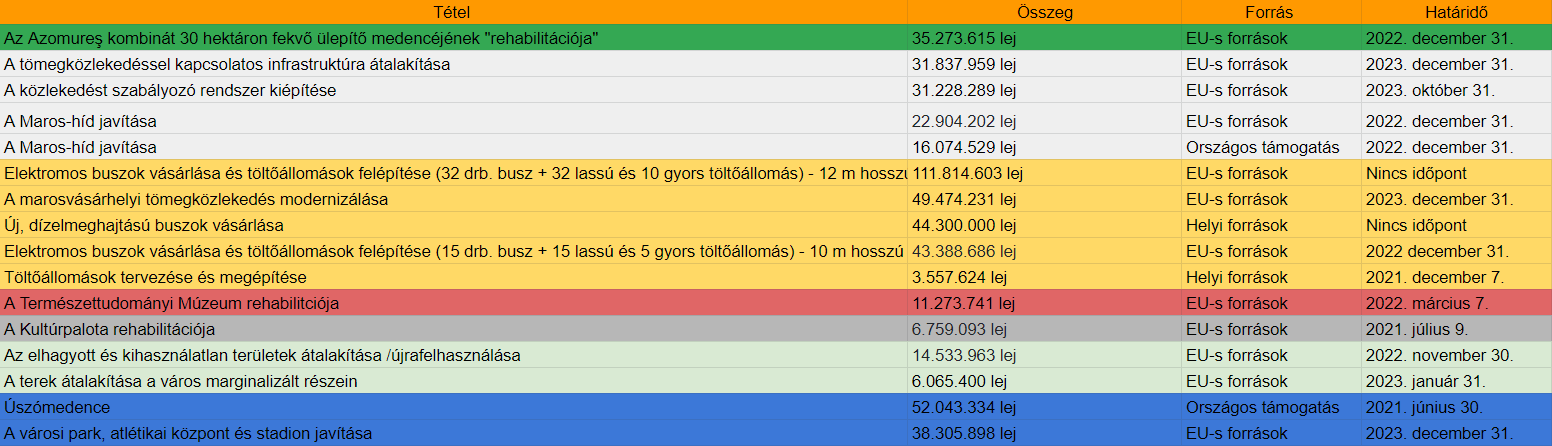Click the 2023. október 31. deadline cell
Screen dimensions: 1552x446
(1430, 90)
